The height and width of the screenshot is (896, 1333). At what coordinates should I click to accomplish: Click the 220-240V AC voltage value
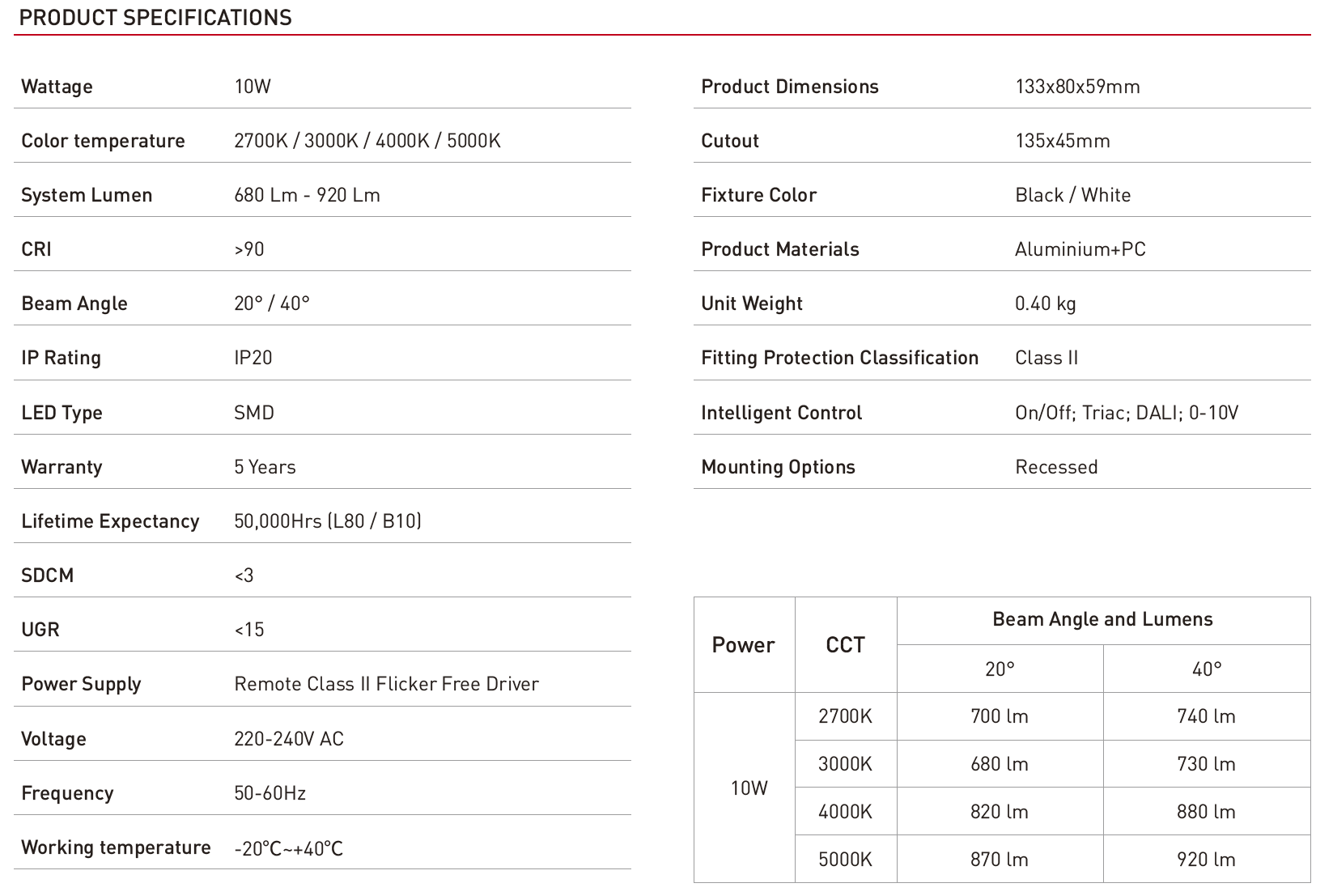click(288, 739)
